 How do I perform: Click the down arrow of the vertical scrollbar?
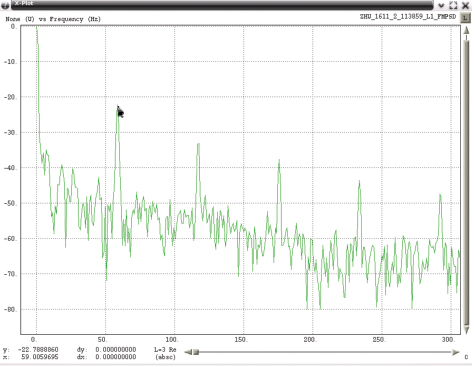466,330
